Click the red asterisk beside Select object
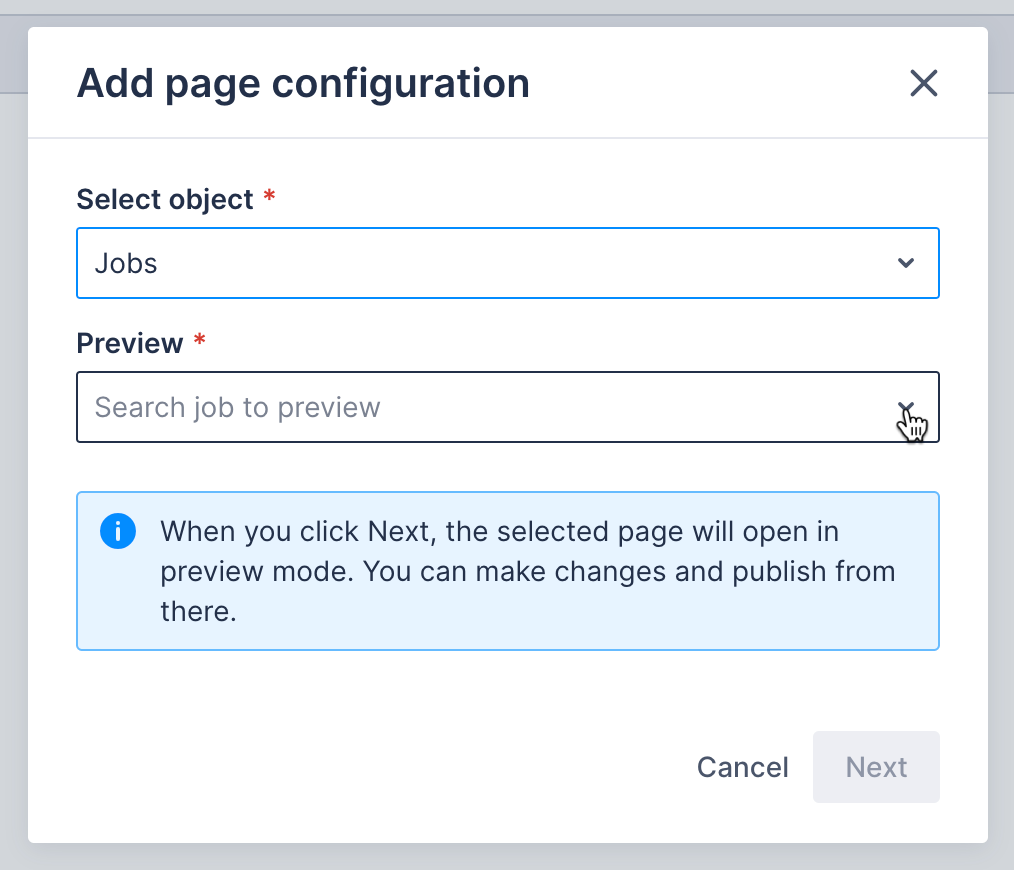Viewport: 1014px width, 870px height. pyautogui.click(x=268, y=196)
